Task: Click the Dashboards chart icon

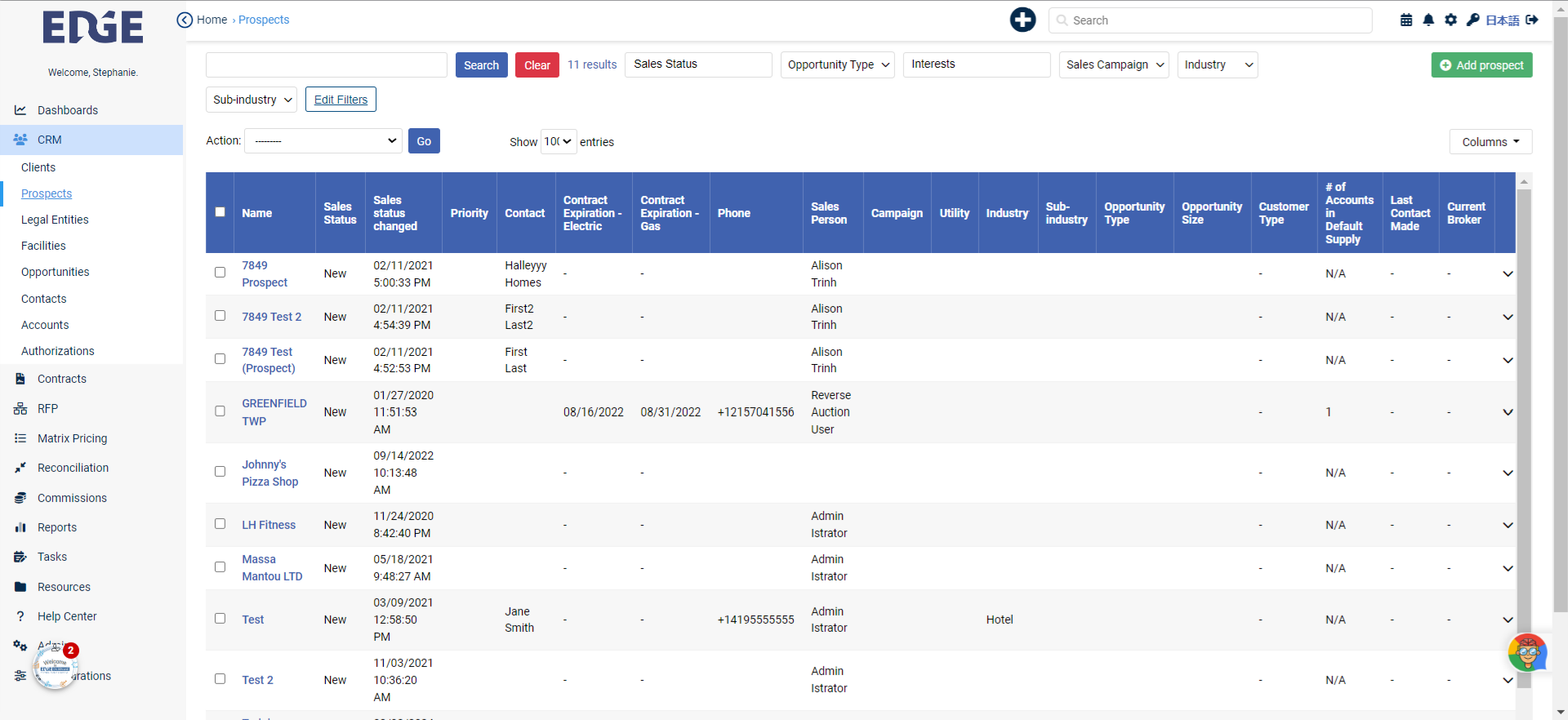Action: [20, 110]
